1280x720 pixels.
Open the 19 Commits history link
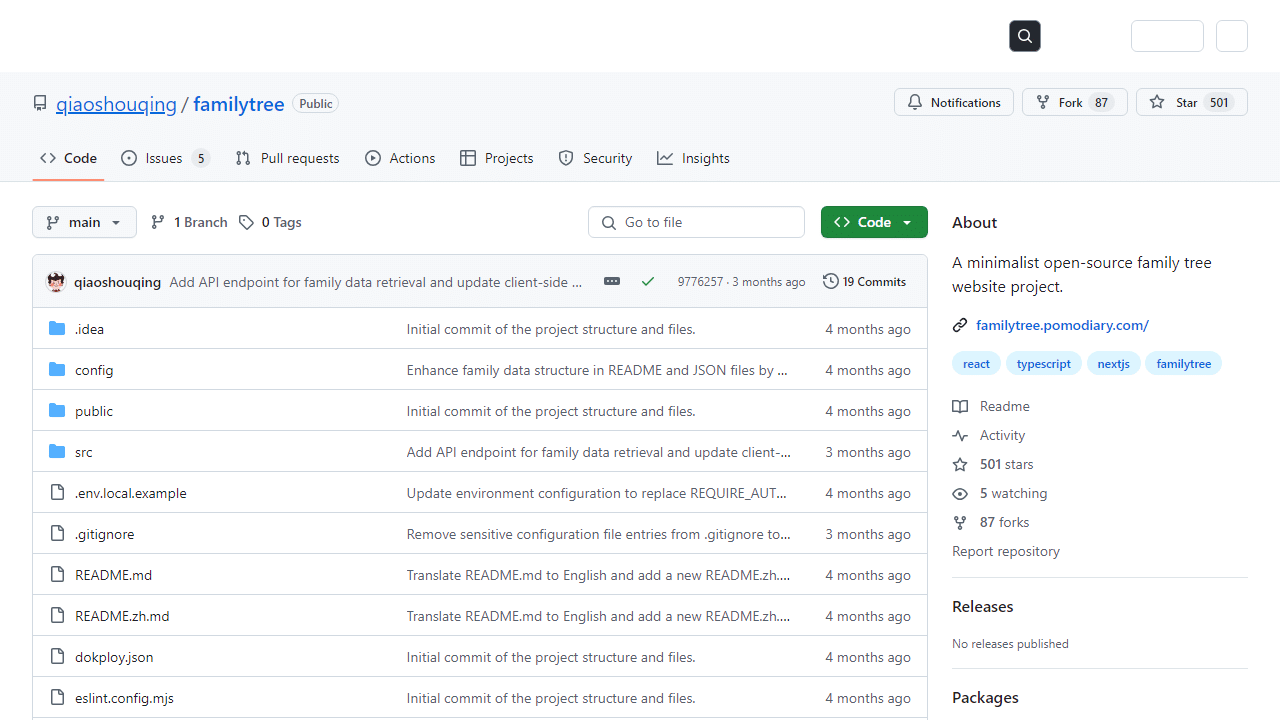[864, 282]
